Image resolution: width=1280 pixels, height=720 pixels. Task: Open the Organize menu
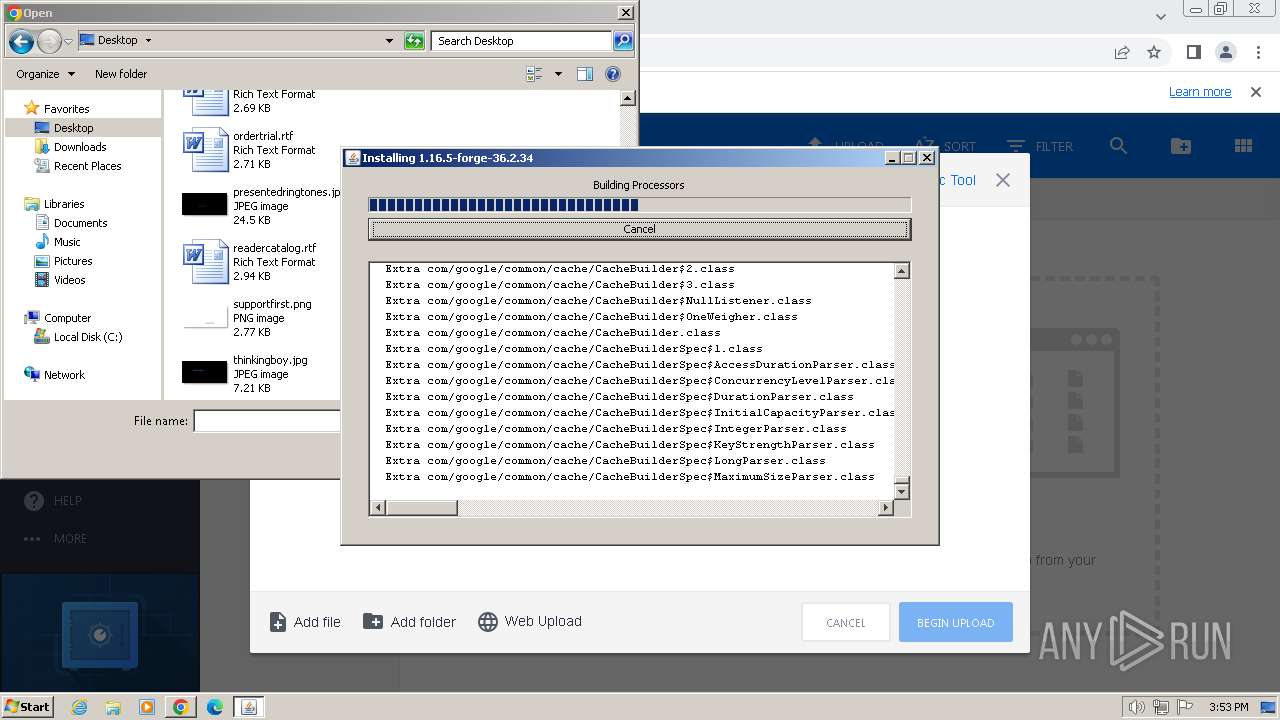tap(45, 74)
